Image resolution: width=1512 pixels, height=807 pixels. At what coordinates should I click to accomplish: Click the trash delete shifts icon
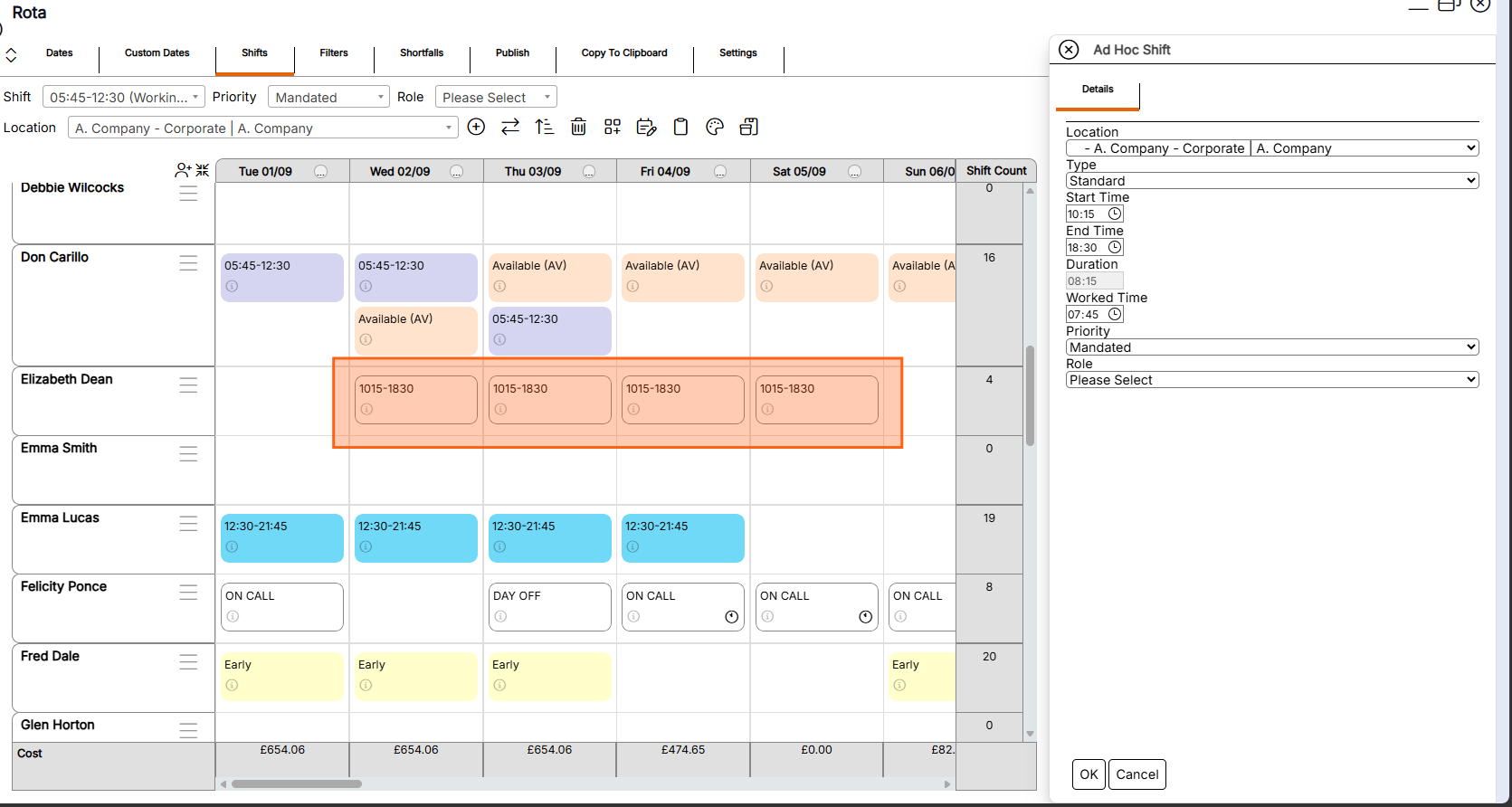tap(578, 127)
